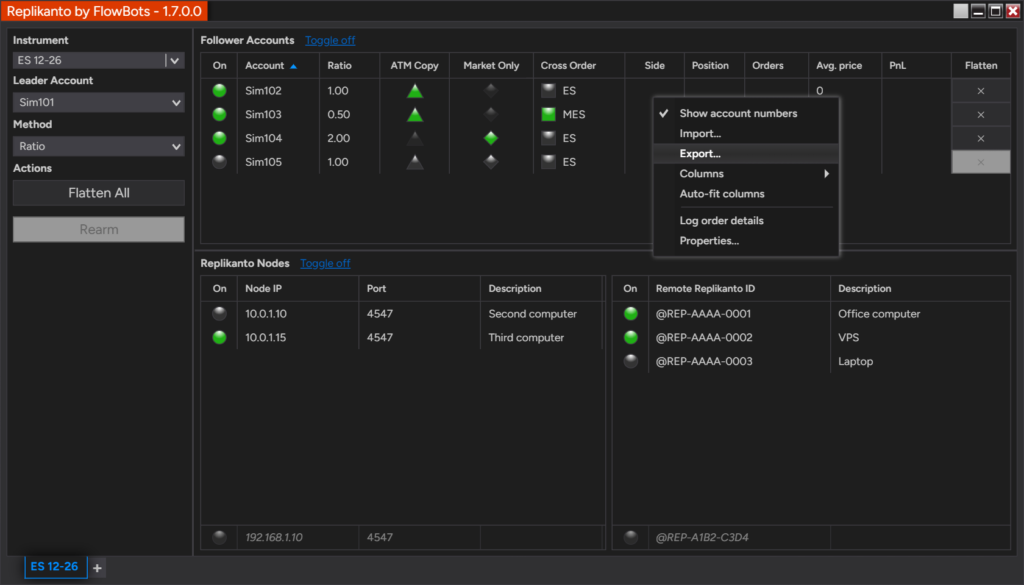Viewport: 1024px width, 585px height.
Task: Enable remote @REP-AAAA-0003 Laptop
Action: (630, 361)
